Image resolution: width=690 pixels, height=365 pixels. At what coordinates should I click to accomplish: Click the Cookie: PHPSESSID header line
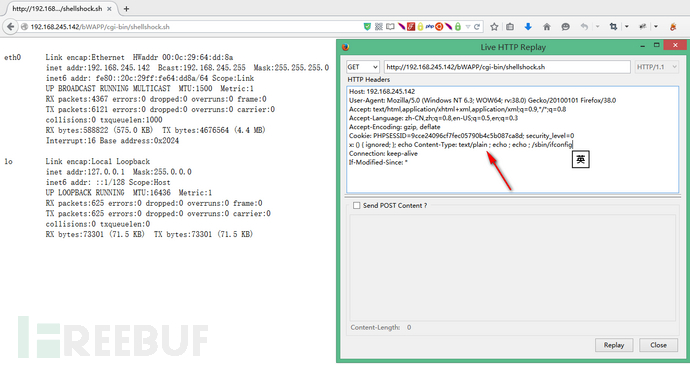point(462,136)
